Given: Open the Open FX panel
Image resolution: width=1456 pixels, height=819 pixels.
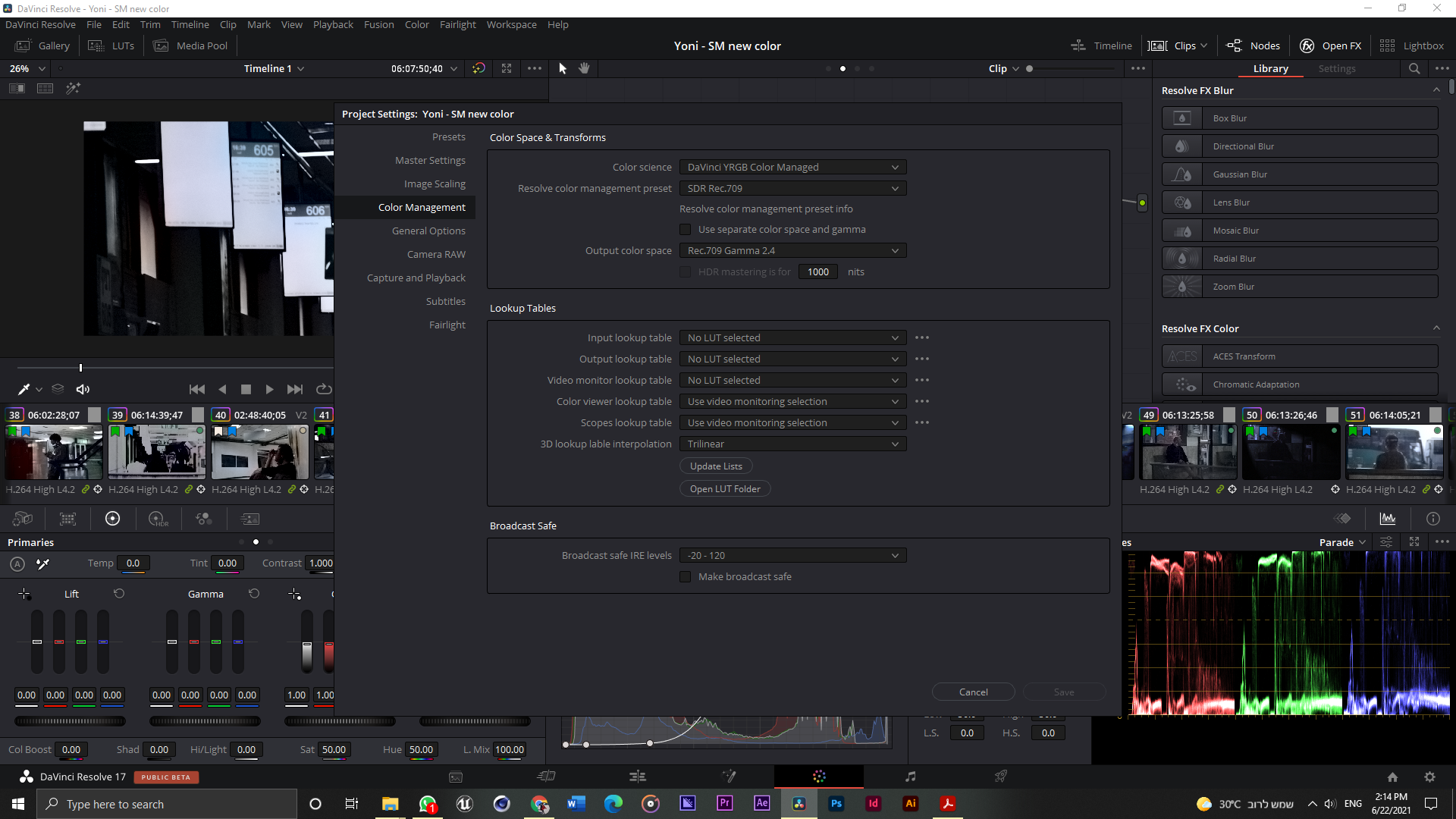Looking at the screenshot, I should (1330, 45).
